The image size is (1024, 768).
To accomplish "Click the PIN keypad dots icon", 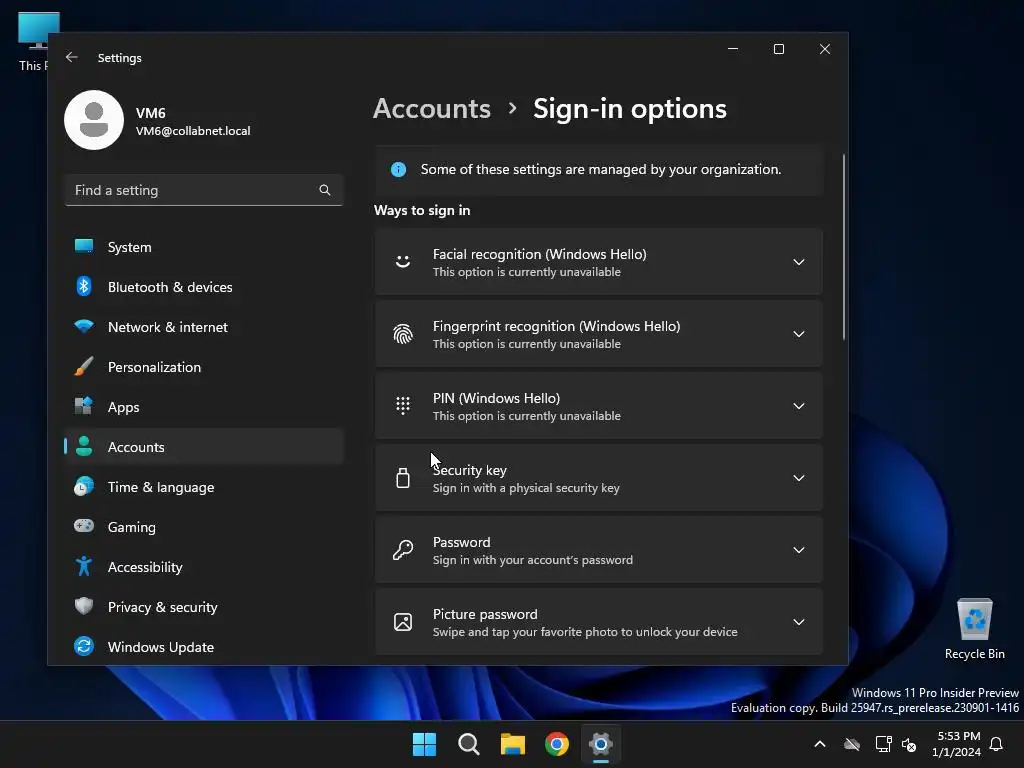I will 403,406.
